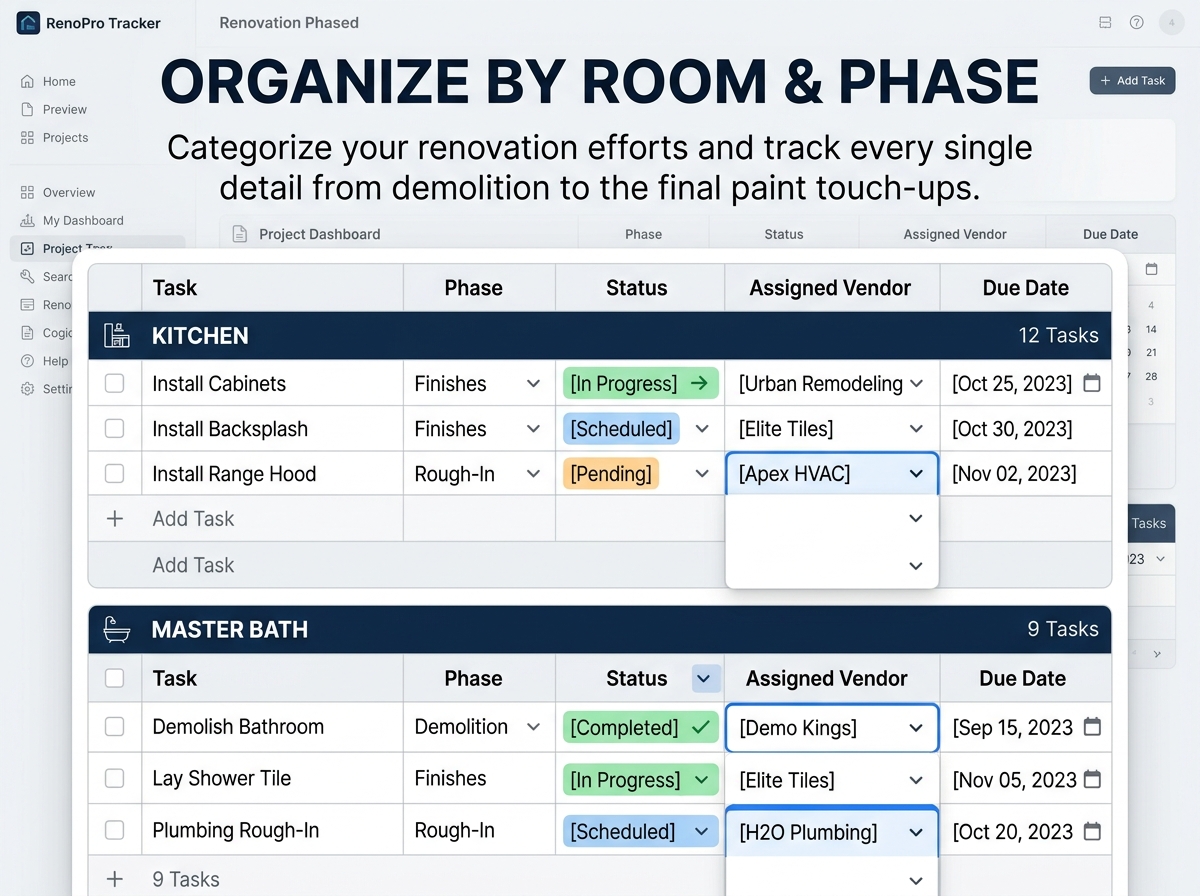This screenshot has height=896, width=1200.
Task: Click the layout panel icon in the top bar
Action: [1105, 23]
